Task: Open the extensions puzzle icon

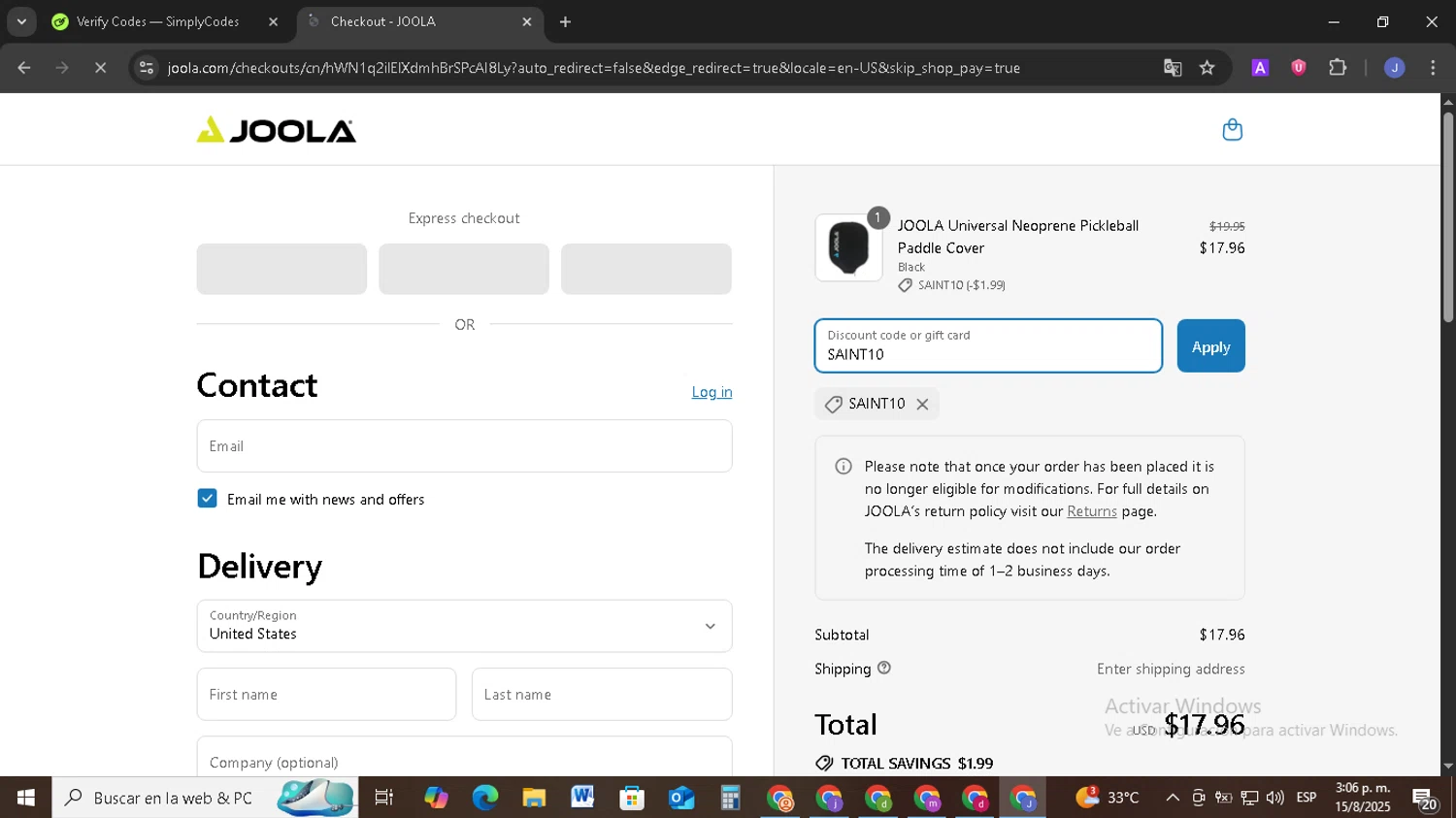Action: 1338,68
